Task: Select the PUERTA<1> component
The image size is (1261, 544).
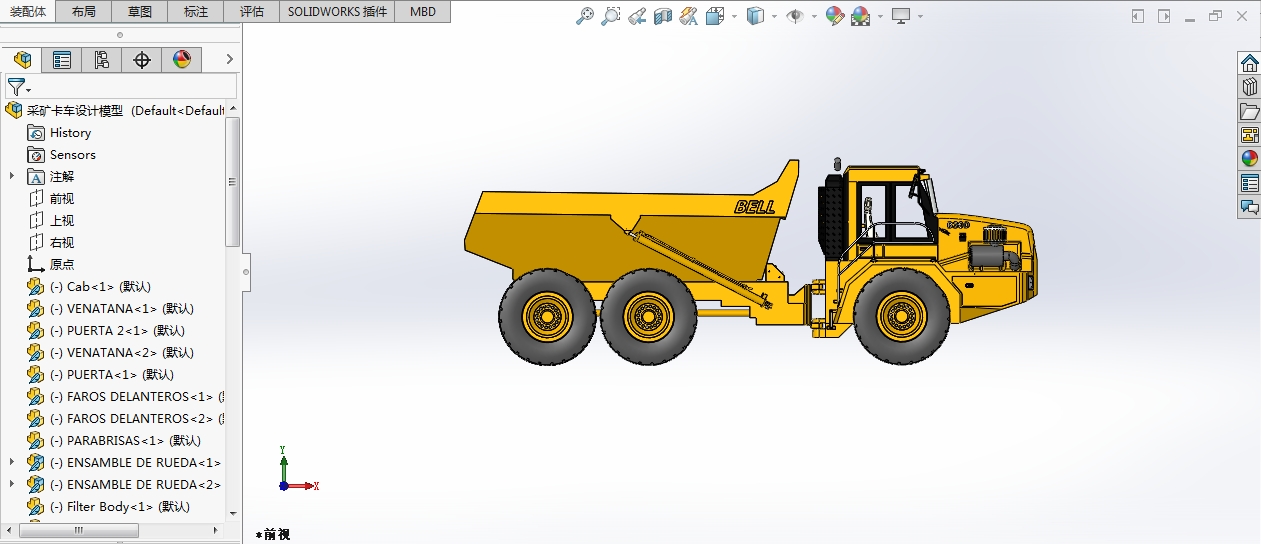Action: point(100,374)
